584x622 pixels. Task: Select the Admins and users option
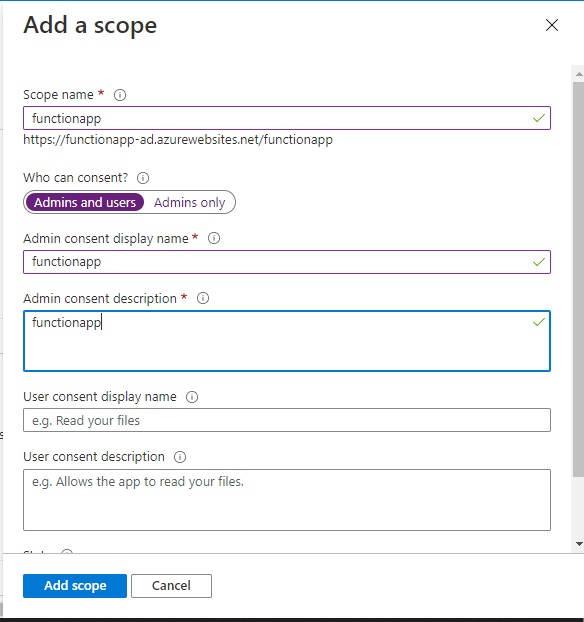tap(85, 202)
